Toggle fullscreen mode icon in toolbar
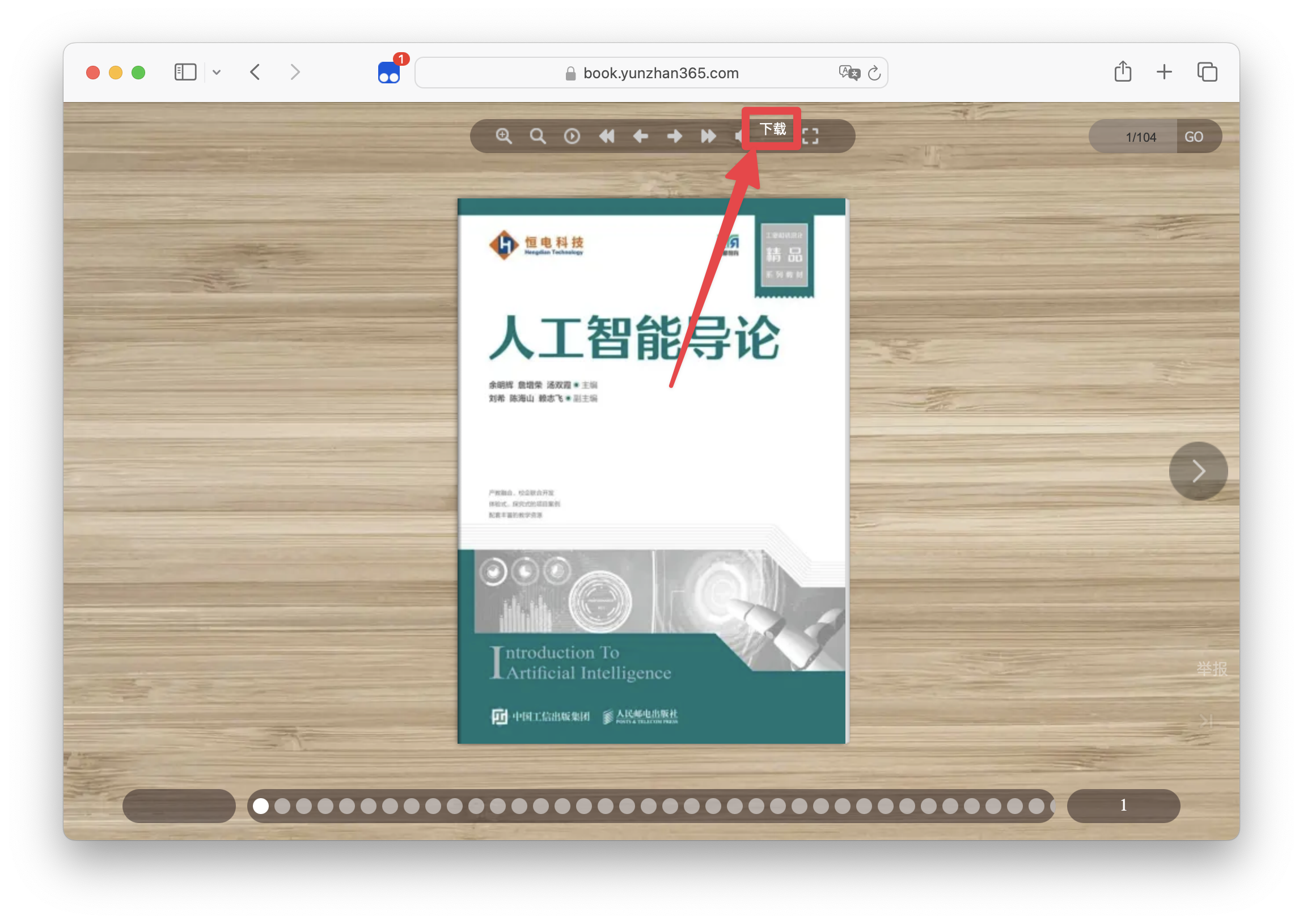The width and height of the screenshot is (1303, 924). [x=810, y=136]
